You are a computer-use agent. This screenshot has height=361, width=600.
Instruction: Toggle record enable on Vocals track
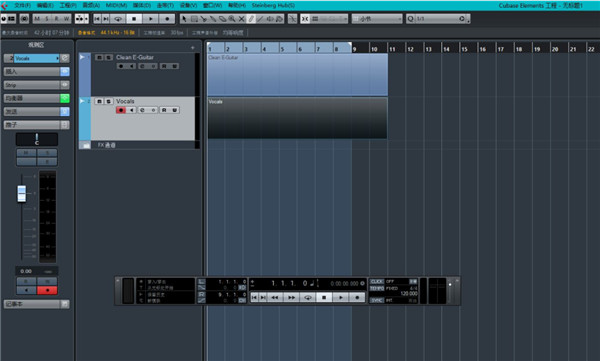[x=121, y=110]
